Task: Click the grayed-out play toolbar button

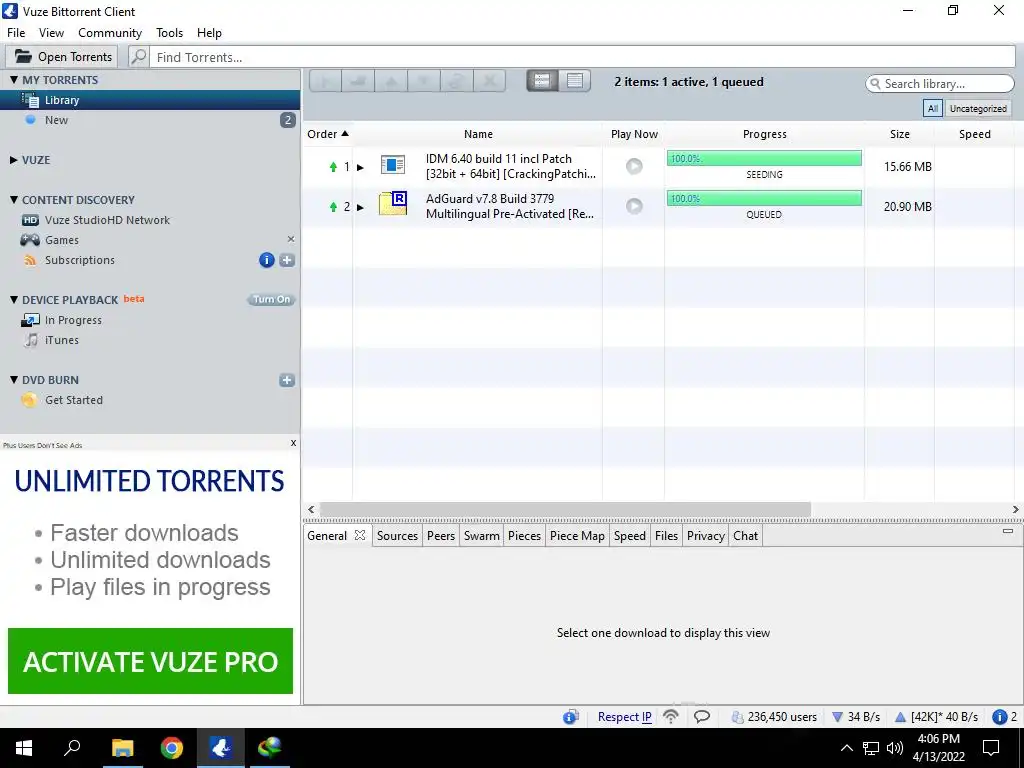Action: 325,81
